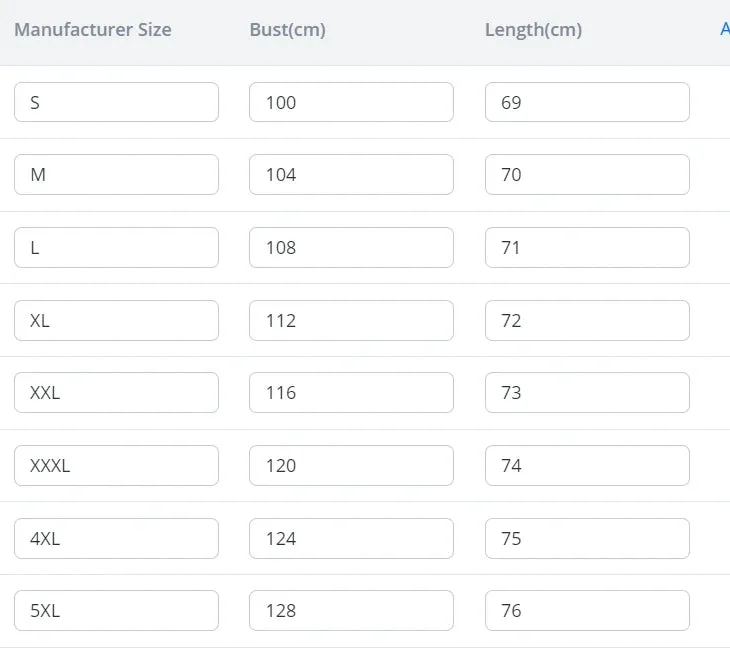Click the XL manufacturer size field
The image size is (730, 651).
point(116,320)
